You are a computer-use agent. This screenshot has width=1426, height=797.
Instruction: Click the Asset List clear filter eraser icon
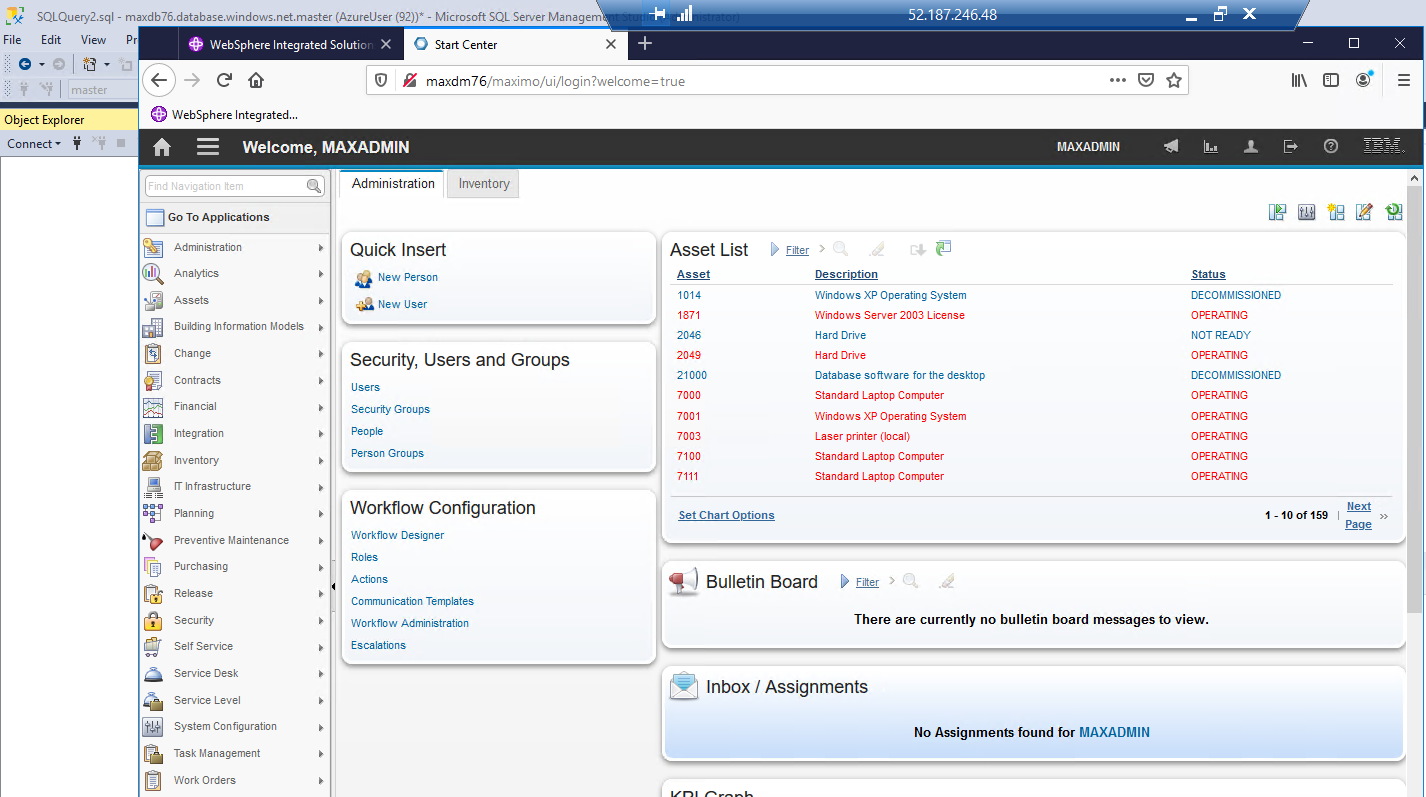(877, 249)
